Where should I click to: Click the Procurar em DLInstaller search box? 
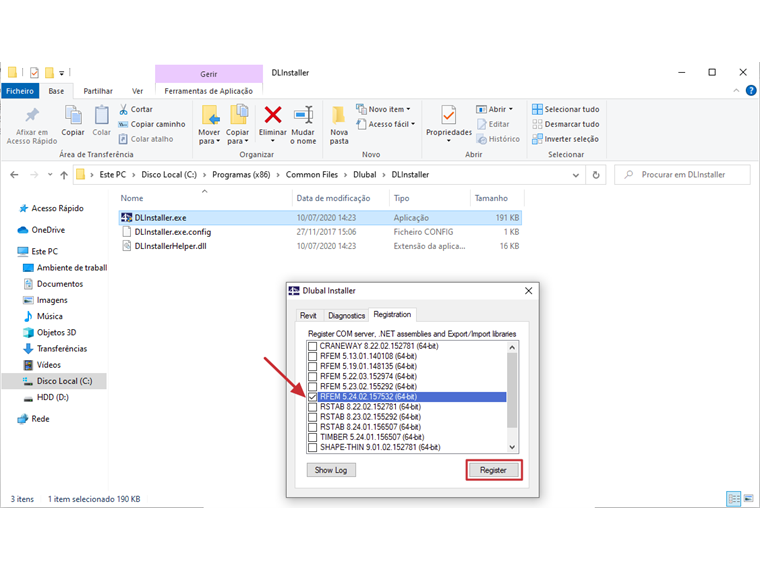682,175
